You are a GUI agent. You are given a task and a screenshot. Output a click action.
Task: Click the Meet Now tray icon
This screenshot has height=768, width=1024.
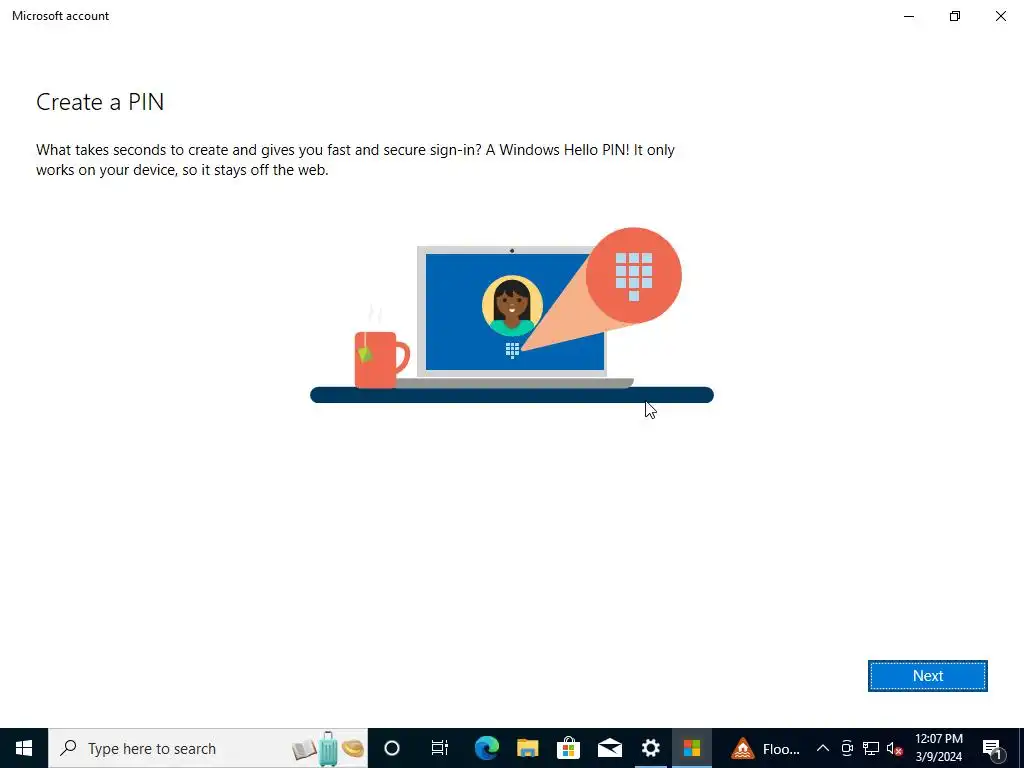(x=847, y=748)
